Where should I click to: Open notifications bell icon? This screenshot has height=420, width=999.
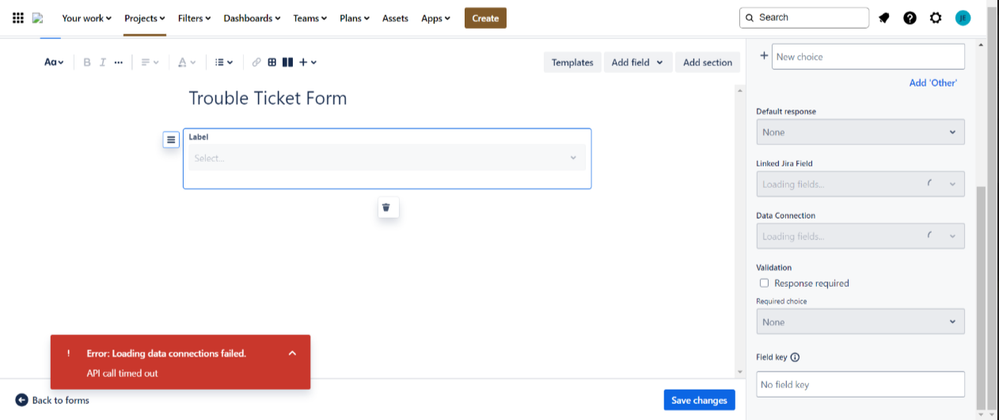pos(884,18)
